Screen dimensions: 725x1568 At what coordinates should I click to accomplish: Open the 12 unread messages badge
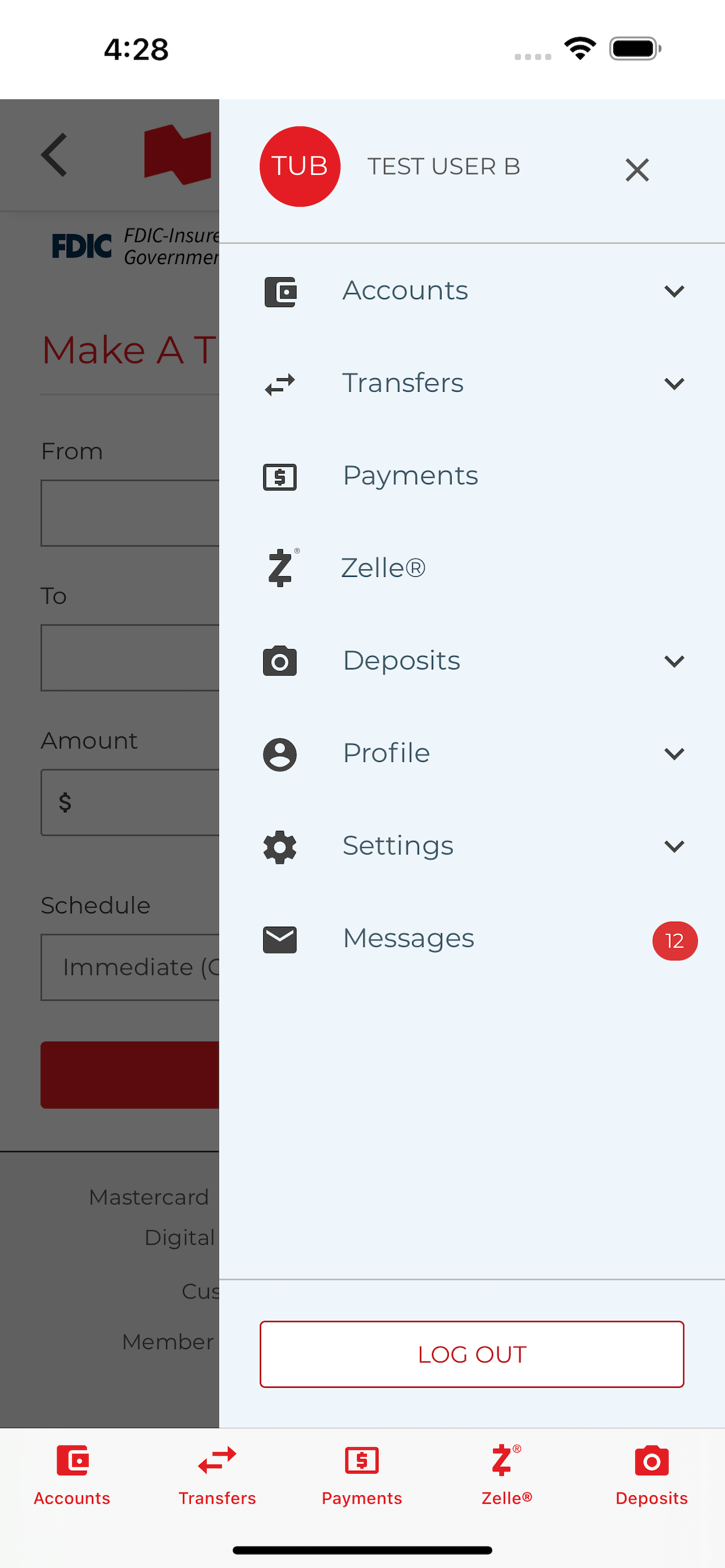tap(675, 940)
